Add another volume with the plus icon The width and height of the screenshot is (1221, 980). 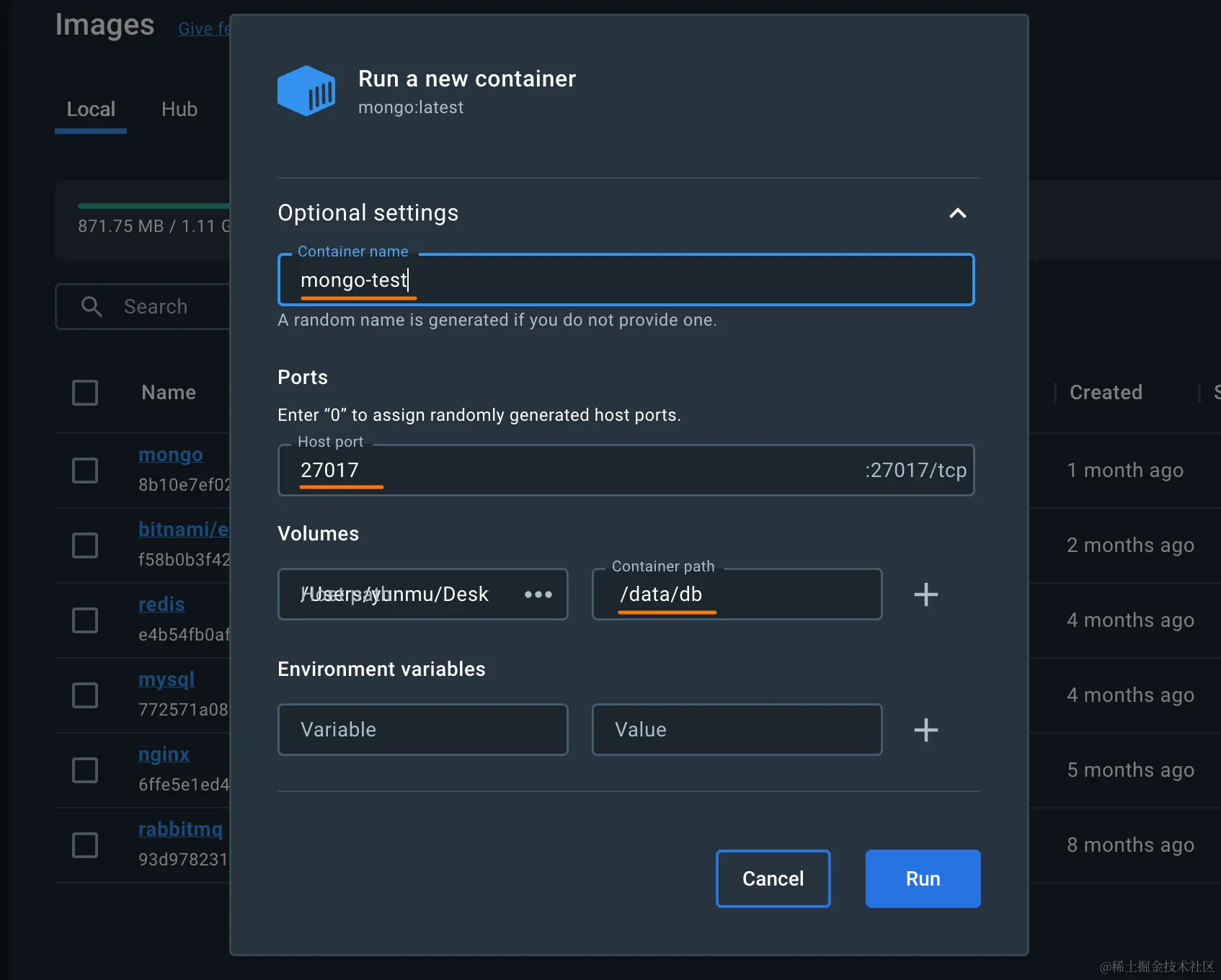(925, 594)
